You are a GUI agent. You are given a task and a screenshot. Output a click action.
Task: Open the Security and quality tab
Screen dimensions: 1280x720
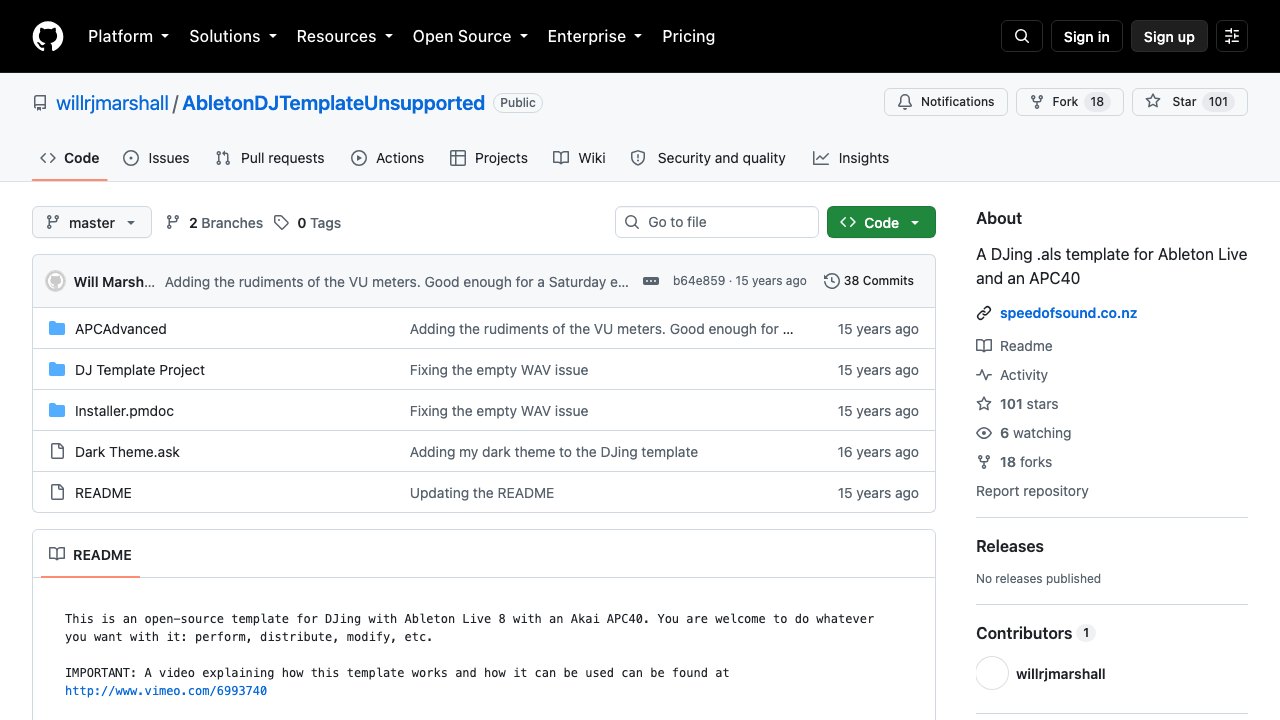(709, 158)
